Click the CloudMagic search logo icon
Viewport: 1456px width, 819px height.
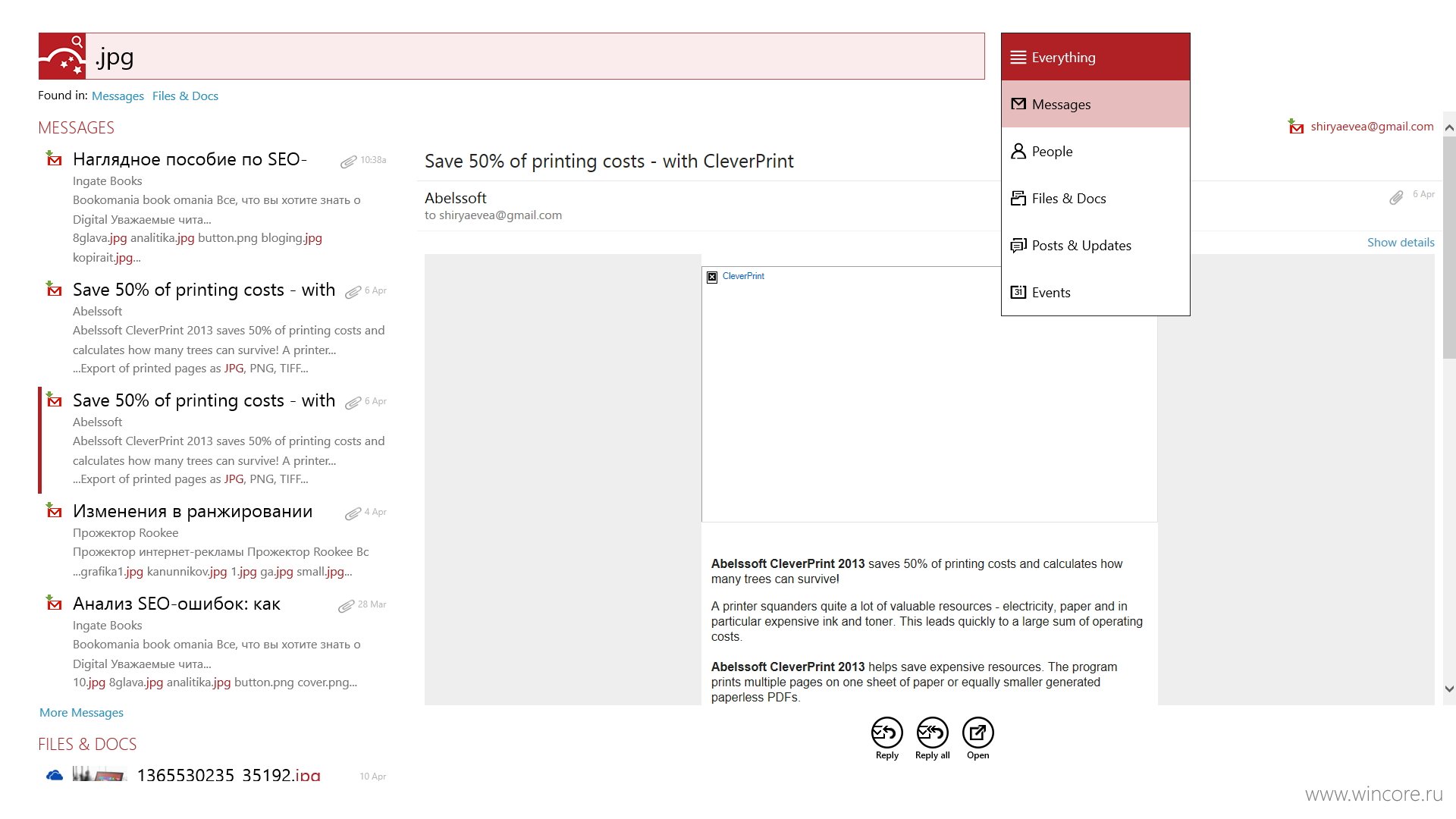pos(62,56)
